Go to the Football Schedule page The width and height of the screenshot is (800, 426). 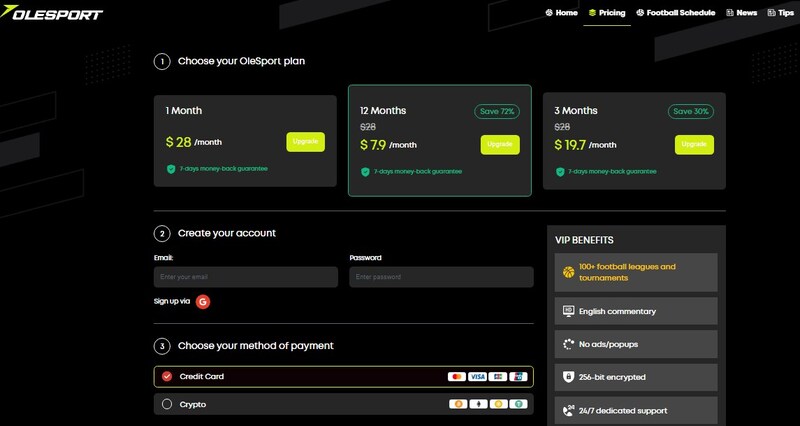(674, 13)
